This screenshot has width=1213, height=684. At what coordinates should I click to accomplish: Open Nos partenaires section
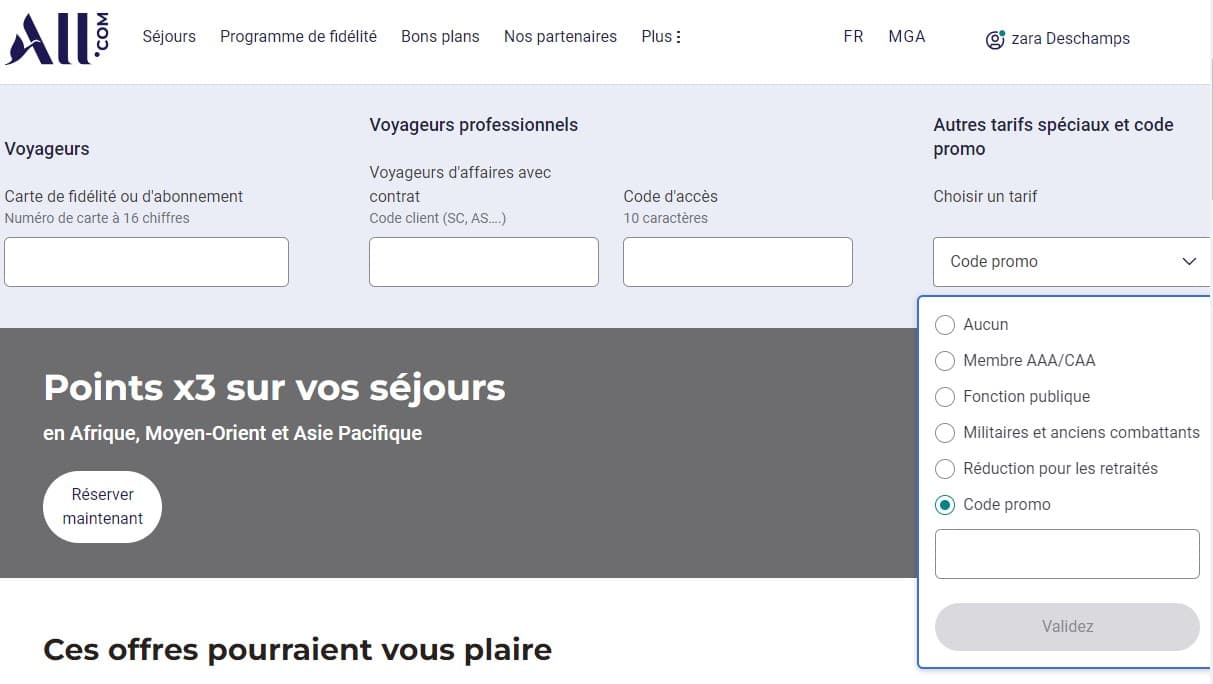[560, 36]
